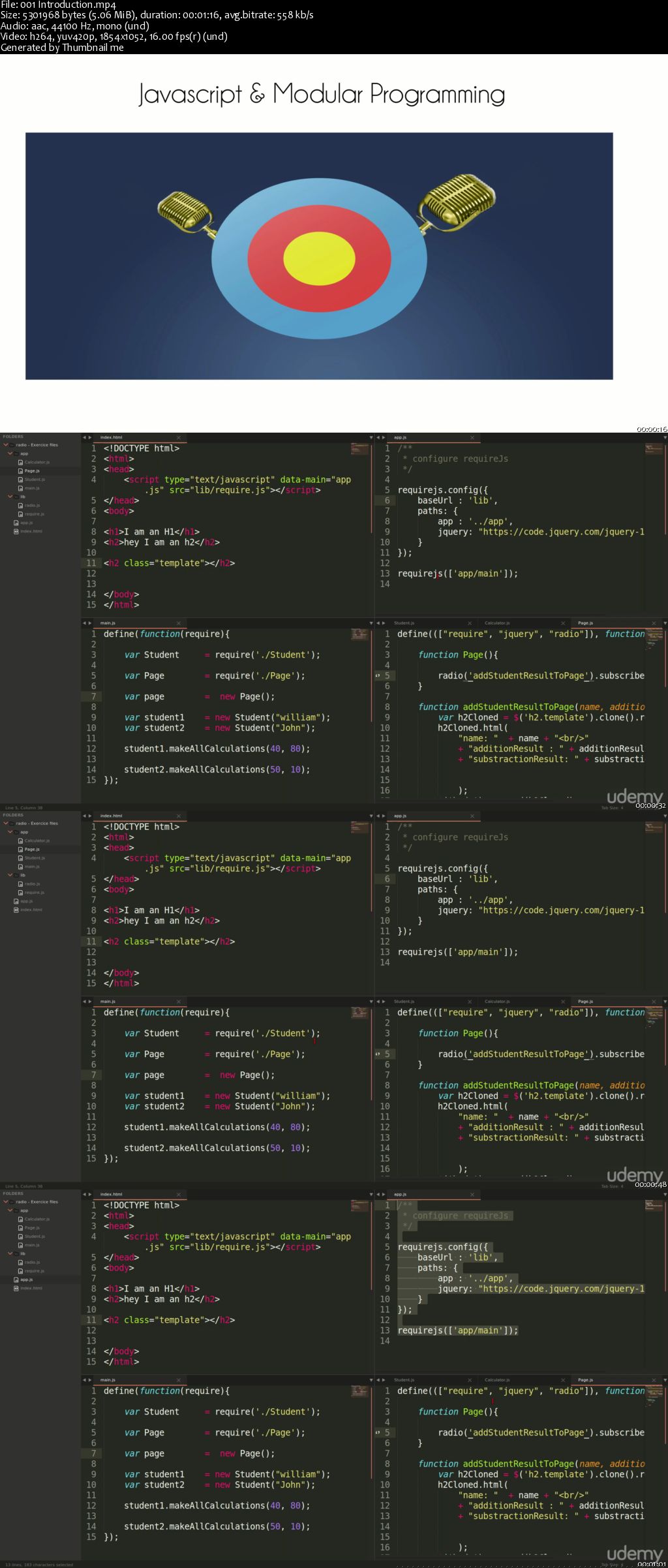Screen dimensions: 668x1568
Task: Click the Page.js minimap in 00:00:32 frame
Action: tap(654, 639)
